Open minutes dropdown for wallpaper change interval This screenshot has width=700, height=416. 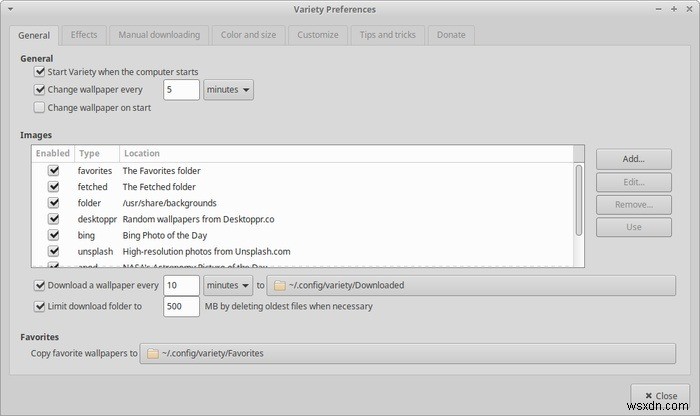coord(228,90)
